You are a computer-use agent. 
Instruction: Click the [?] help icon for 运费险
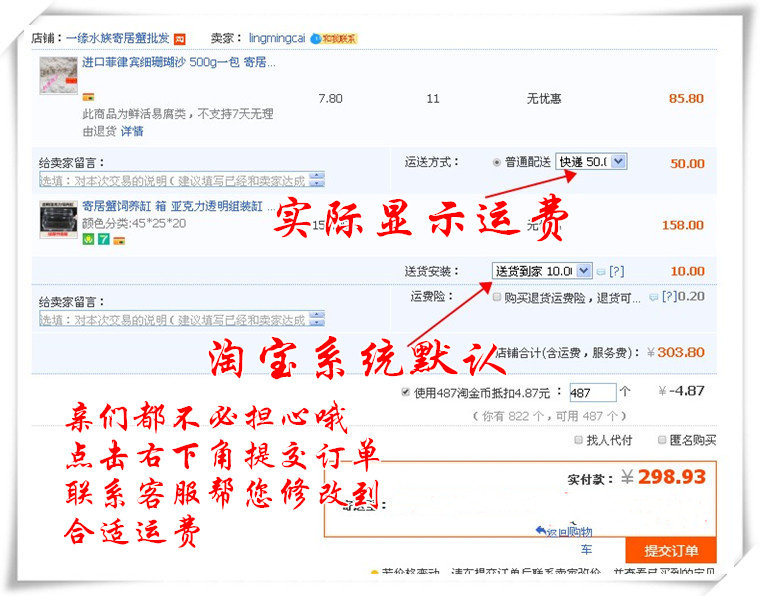[669, 297]
